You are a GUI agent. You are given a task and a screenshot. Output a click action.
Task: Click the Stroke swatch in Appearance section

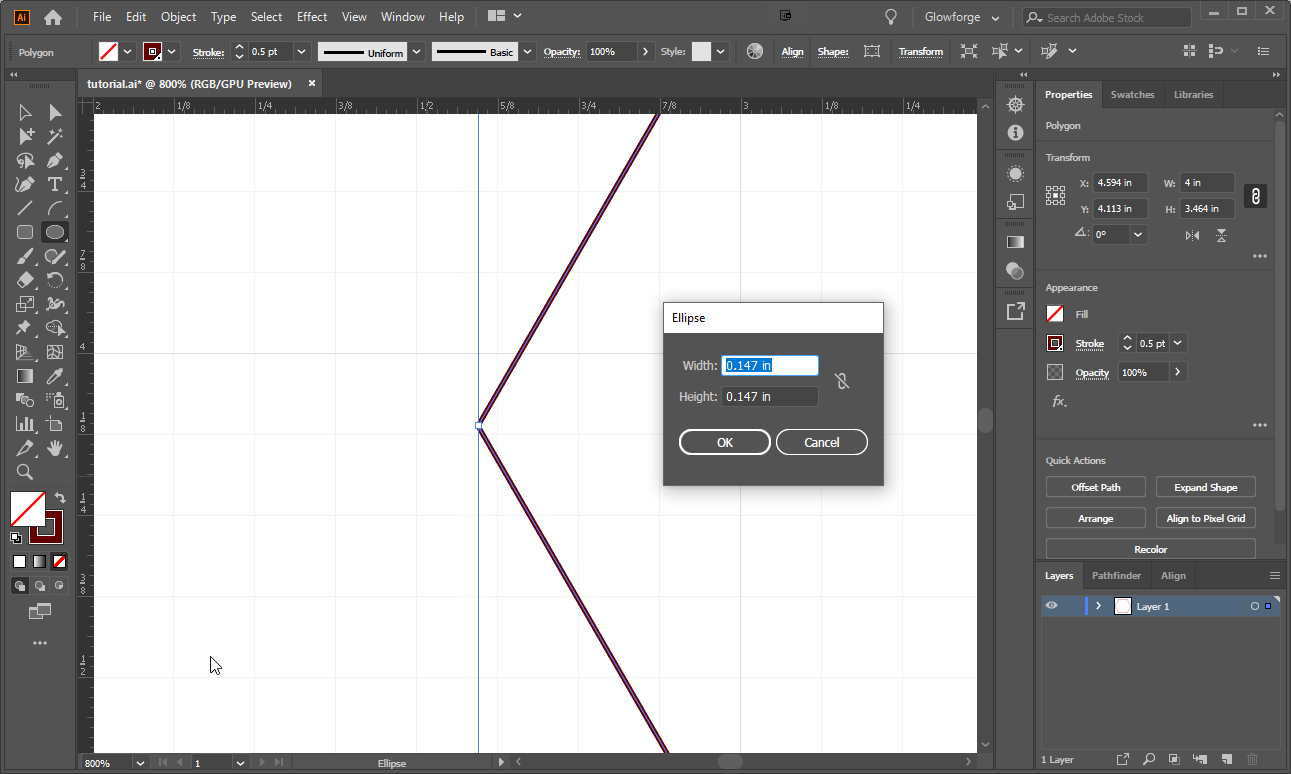coord(1055,343)
